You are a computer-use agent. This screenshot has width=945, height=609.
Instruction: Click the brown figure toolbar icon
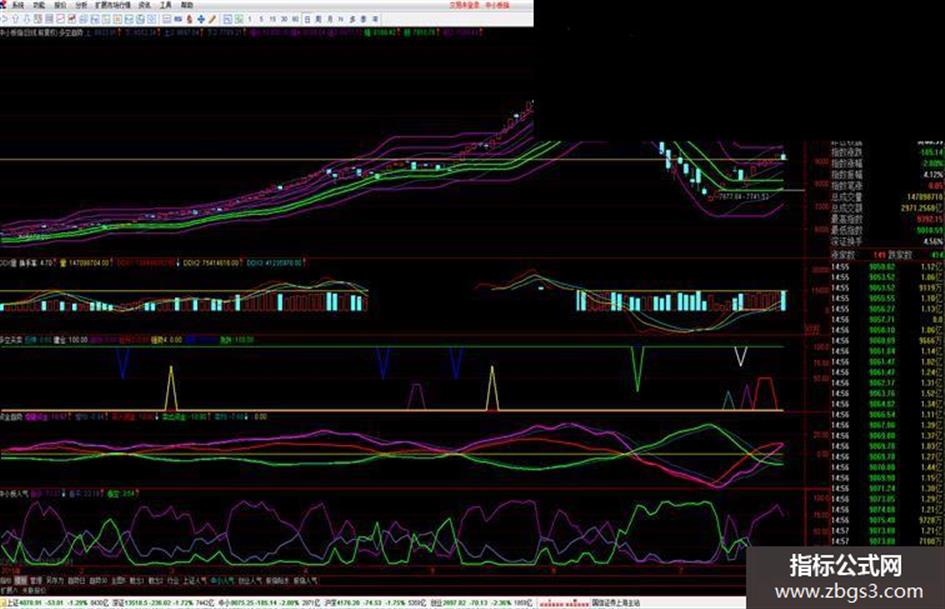click(x=189, y=19)
